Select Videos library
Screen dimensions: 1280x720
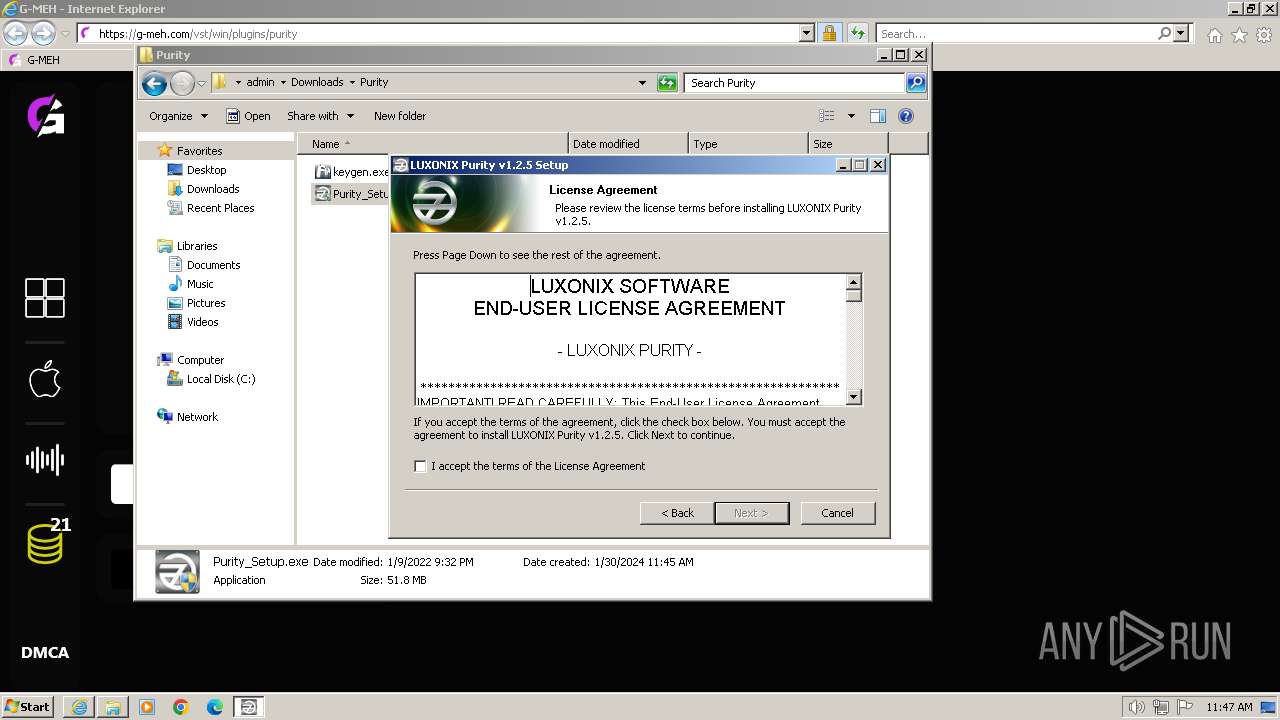202,322
